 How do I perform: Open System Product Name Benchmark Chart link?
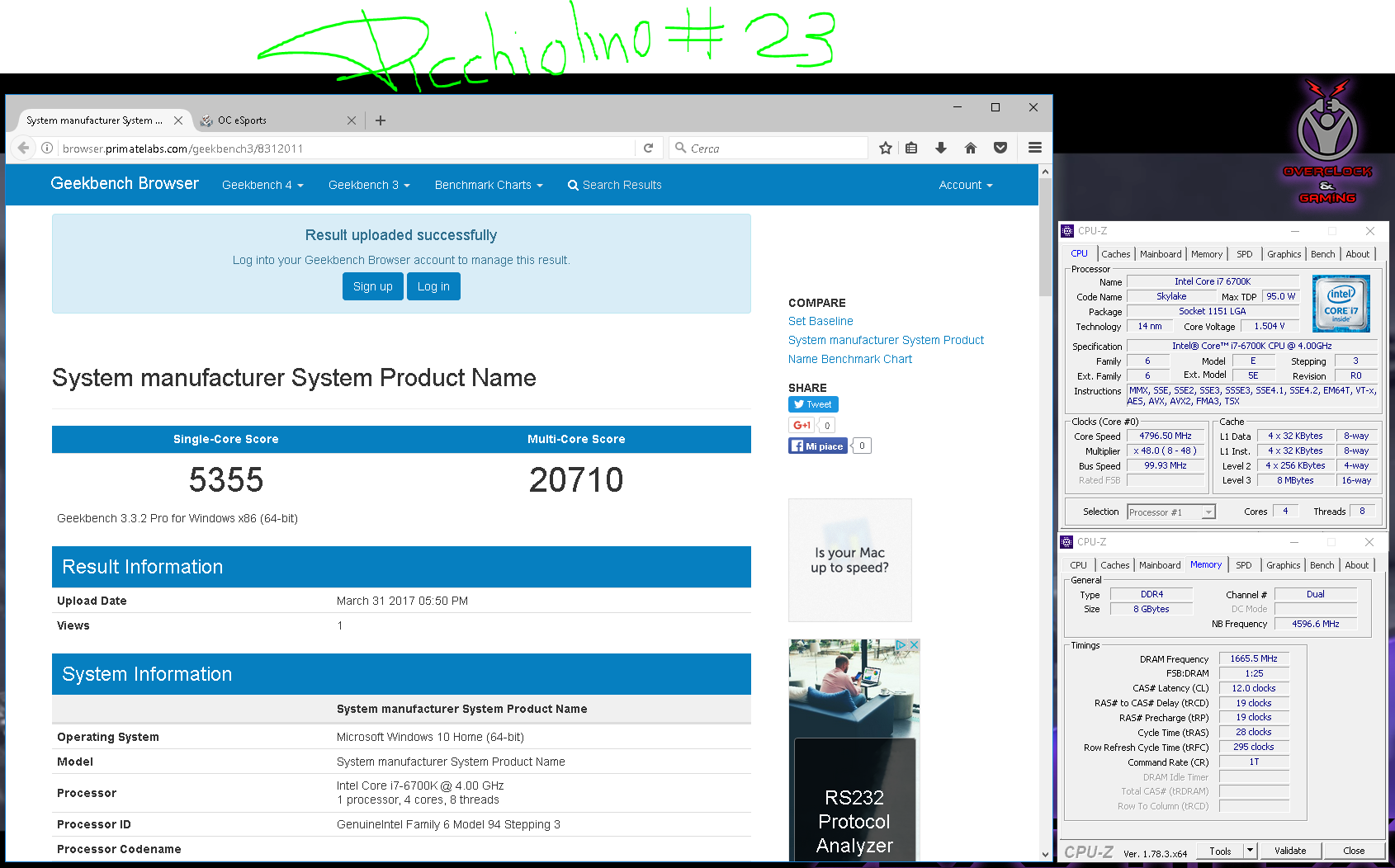pyautogui.click(x=886, y=349)
